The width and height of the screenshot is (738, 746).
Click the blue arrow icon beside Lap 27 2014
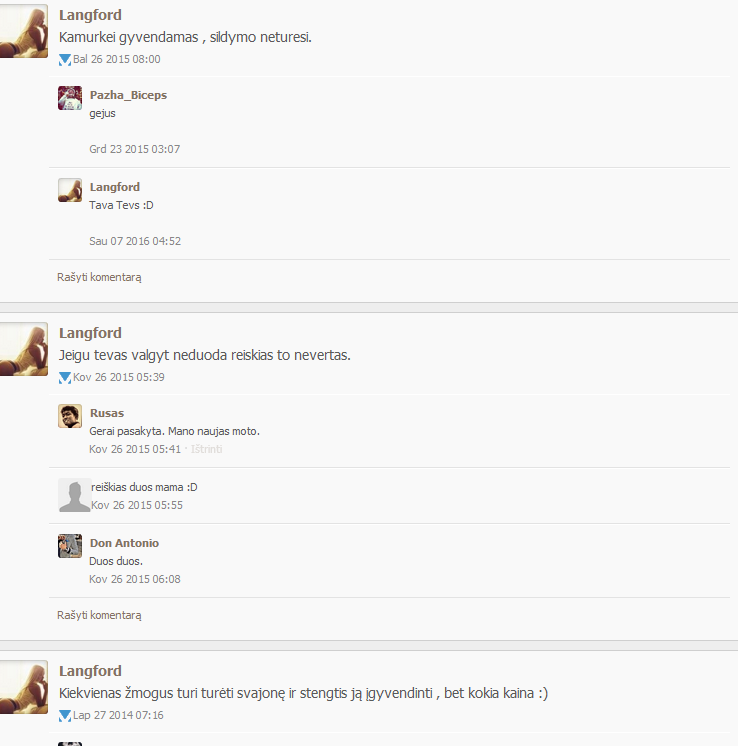65,716
